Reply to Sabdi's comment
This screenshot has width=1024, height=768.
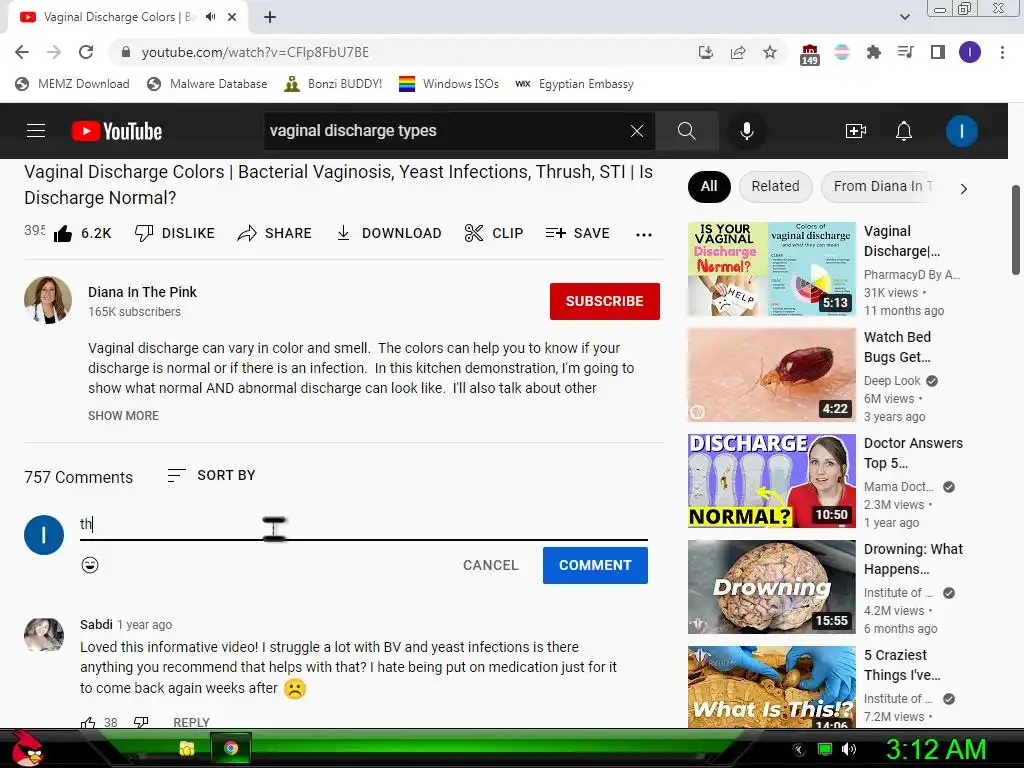pos(191,722)
